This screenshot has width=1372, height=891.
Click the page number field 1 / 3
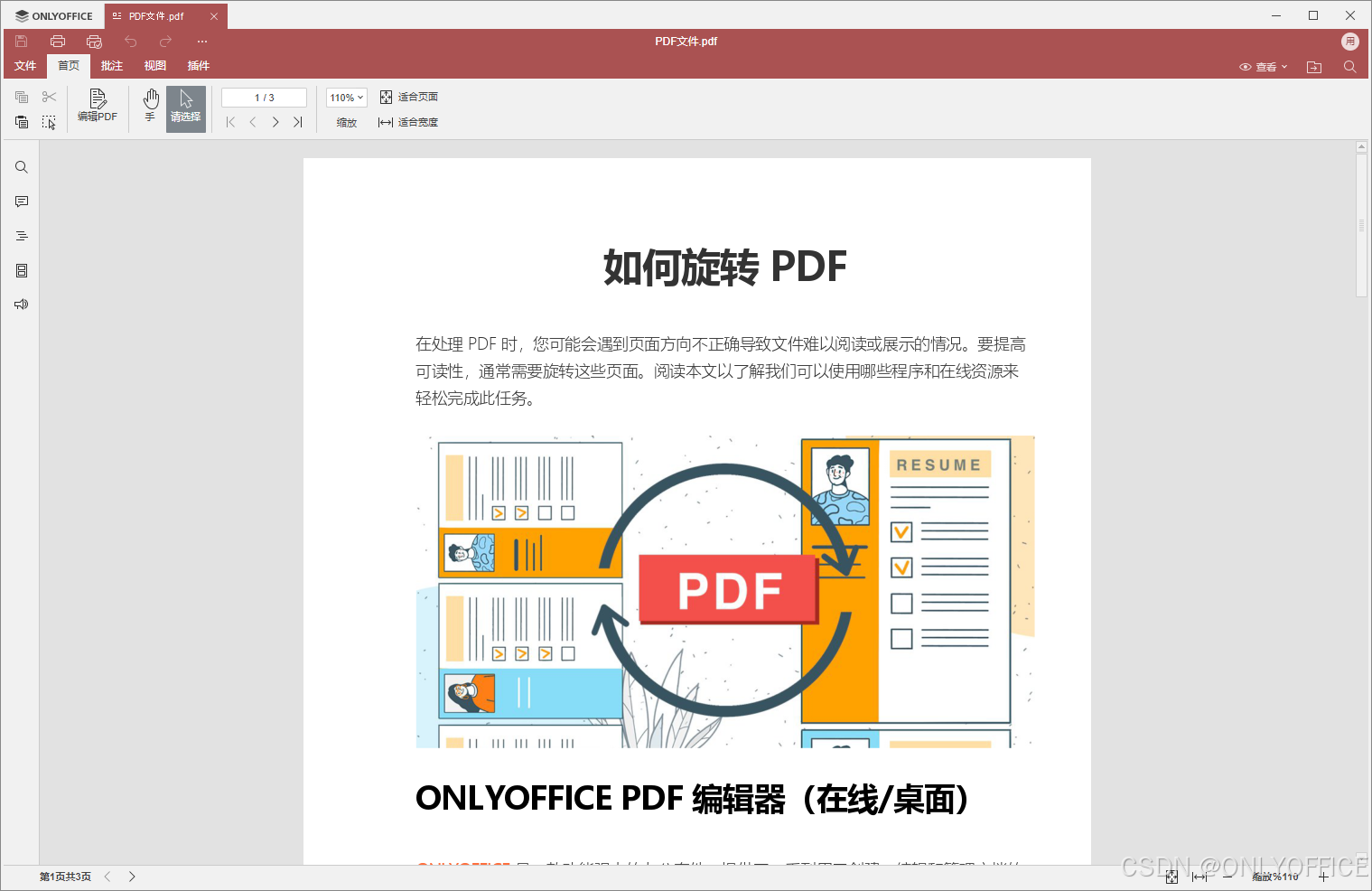point(264,98)
